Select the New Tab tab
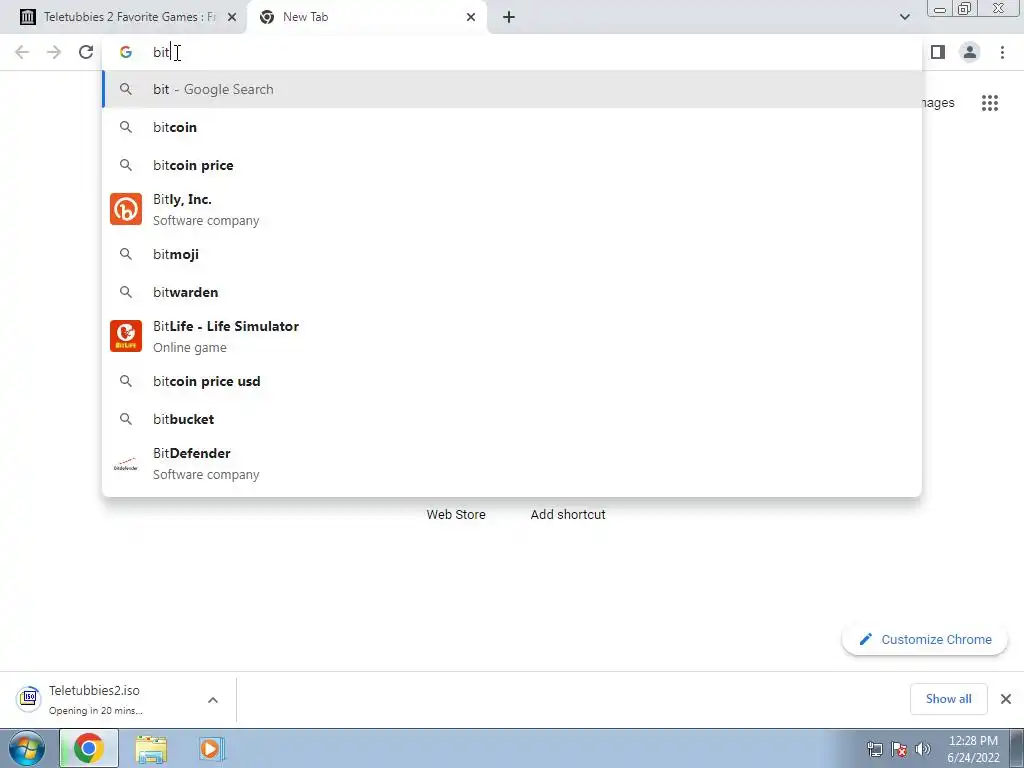 (366, 17)
